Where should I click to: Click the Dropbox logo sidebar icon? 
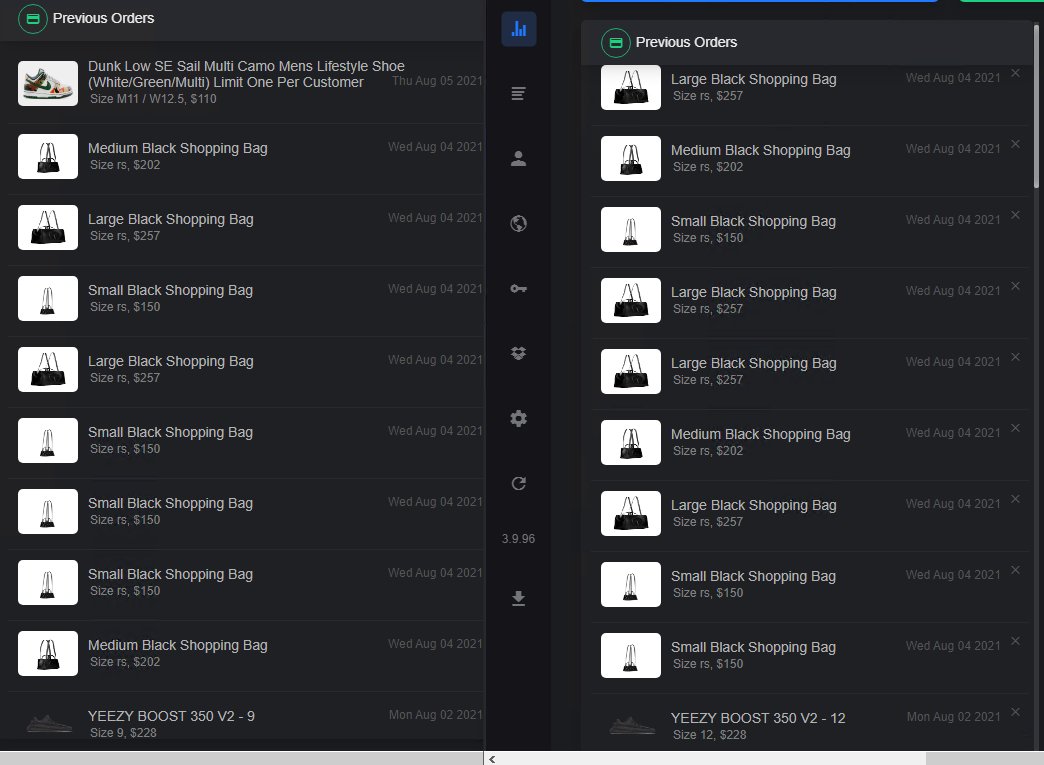pyautogui.click(x=518, y=353)
